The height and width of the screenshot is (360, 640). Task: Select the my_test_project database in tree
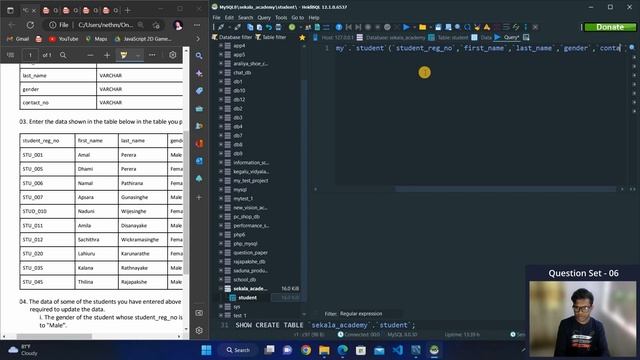[251, 180]
